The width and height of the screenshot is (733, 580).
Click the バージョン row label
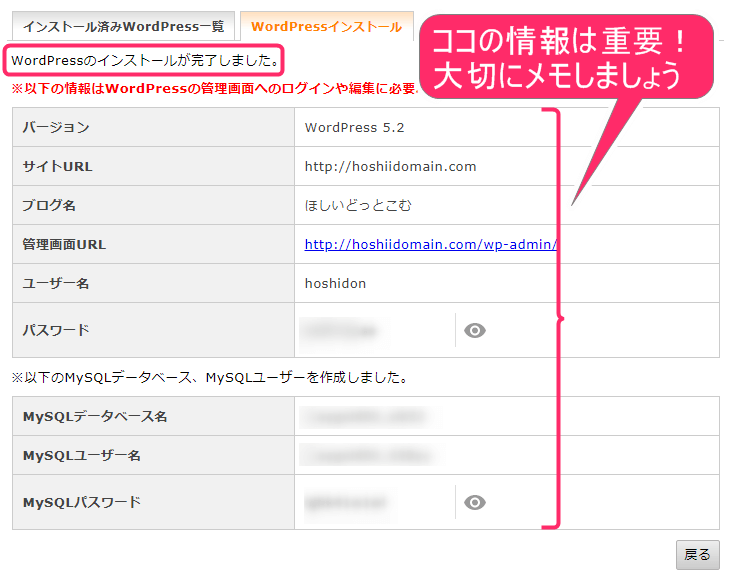(x=56, y=128)
